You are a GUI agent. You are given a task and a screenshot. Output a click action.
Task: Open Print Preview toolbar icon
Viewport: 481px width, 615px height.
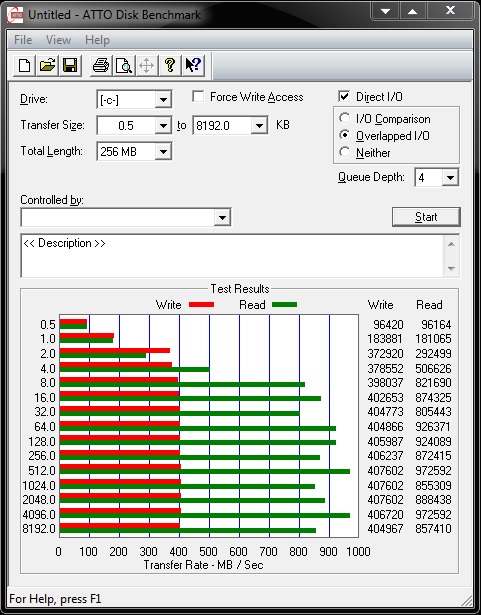[x=124, y=65]
